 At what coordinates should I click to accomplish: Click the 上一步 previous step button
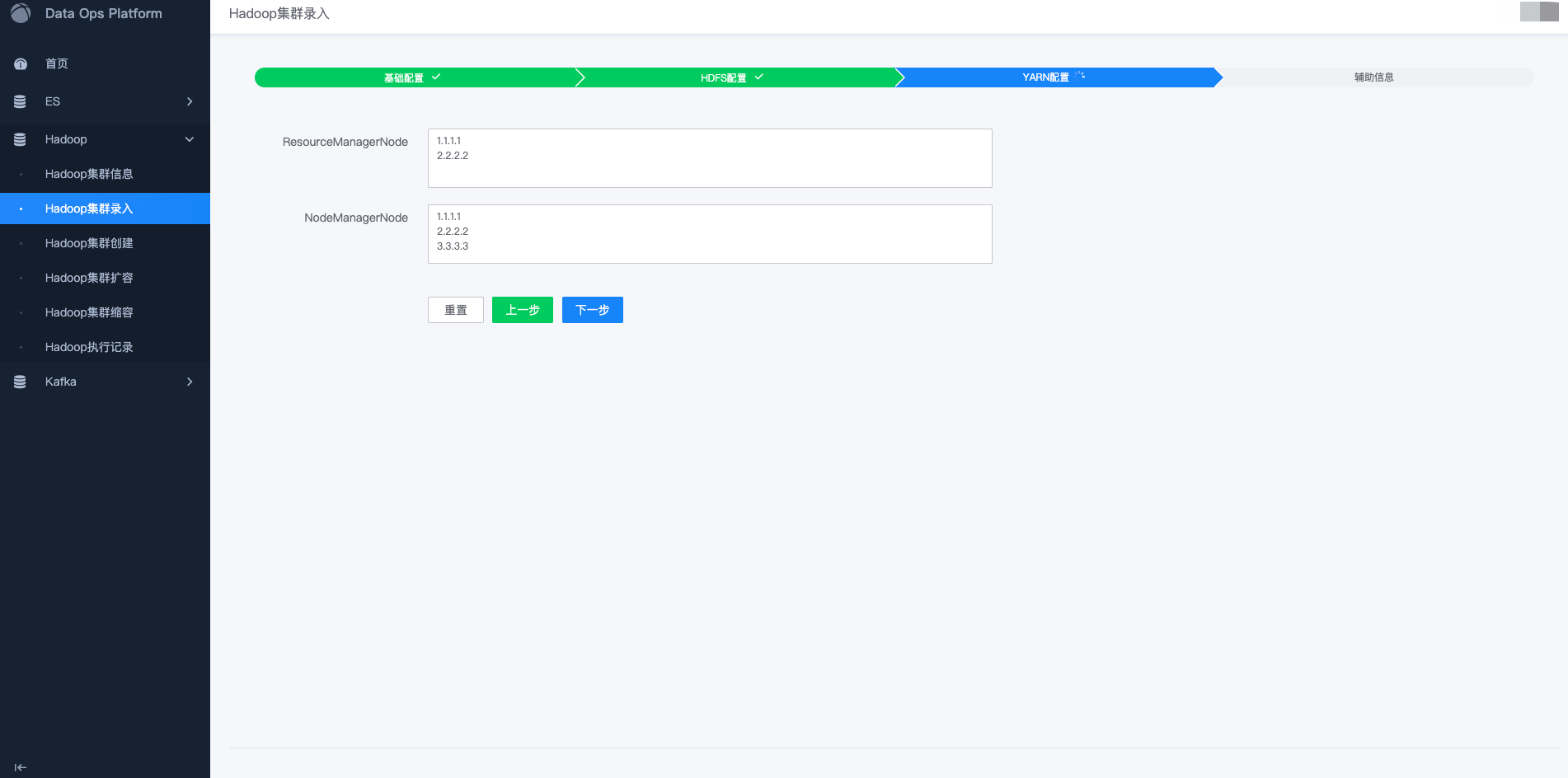(523, 310)
